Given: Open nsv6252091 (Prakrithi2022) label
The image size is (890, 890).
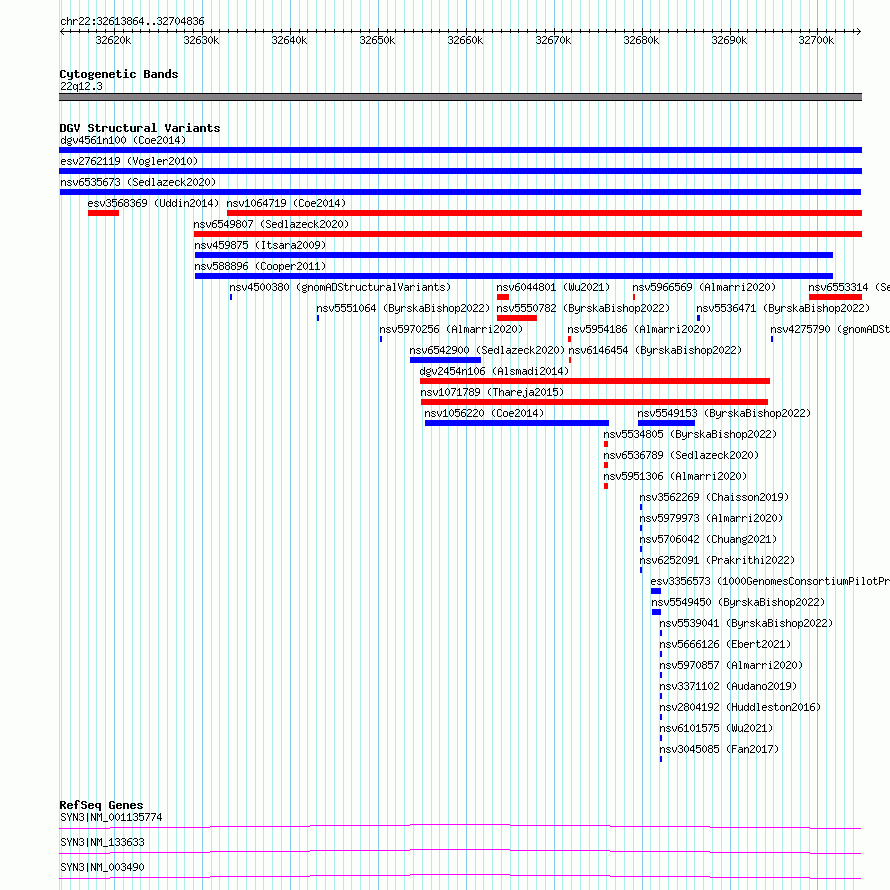Looking at the screenshot, I should click(717, 560).
